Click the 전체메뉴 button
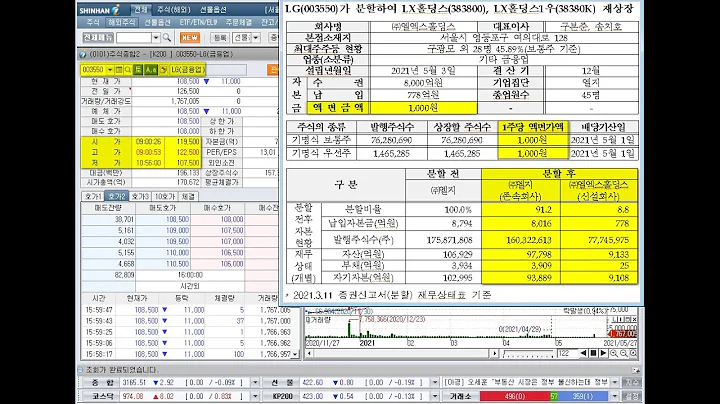Viewport: 720px width, 404px height. coord(98,37)
